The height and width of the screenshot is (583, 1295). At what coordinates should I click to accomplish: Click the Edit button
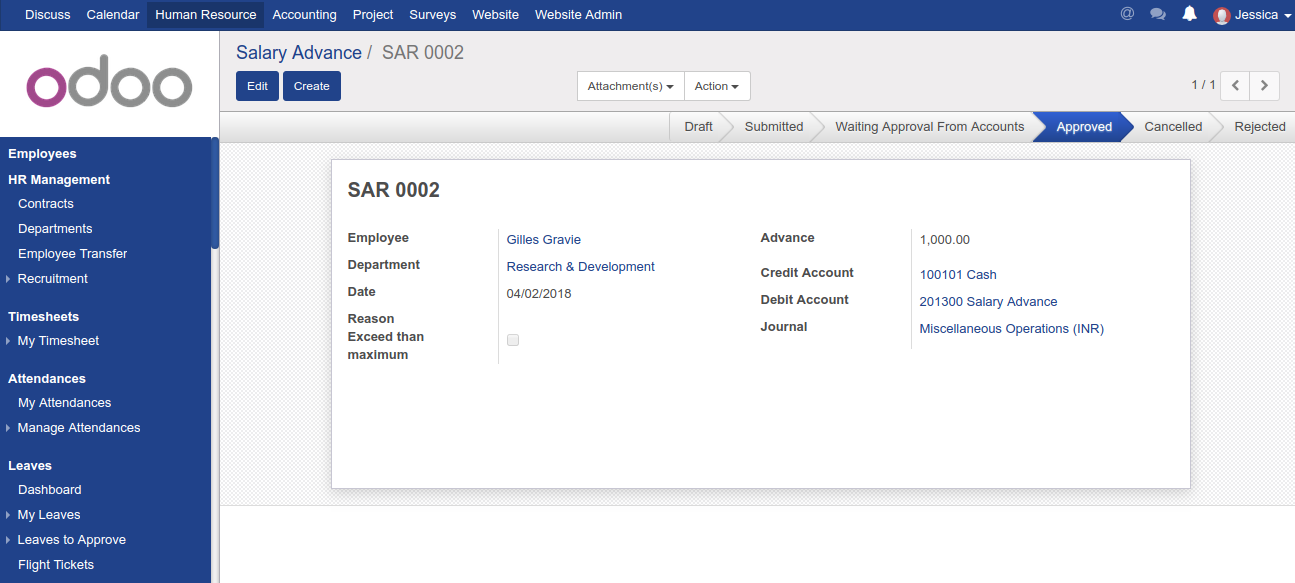point(257,86)
